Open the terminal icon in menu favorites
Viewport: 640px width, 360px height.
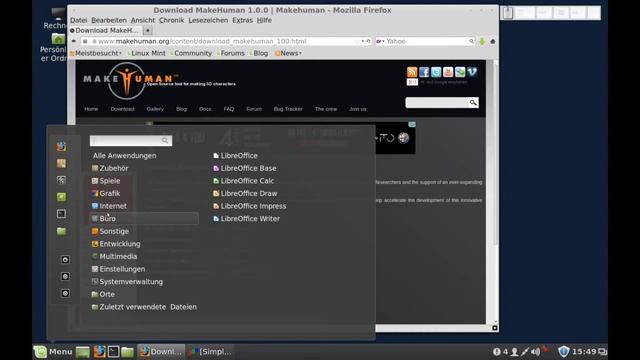tap(61, 214)
